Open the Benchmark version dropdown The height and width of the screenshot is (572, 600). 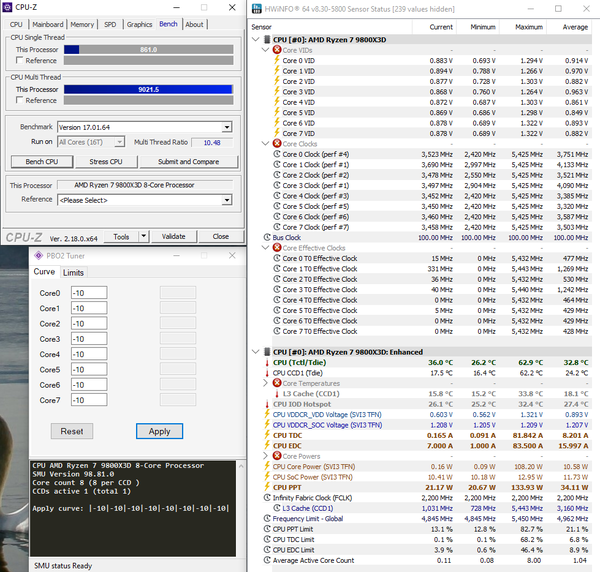pyautogui.click(x=227, y=127)
